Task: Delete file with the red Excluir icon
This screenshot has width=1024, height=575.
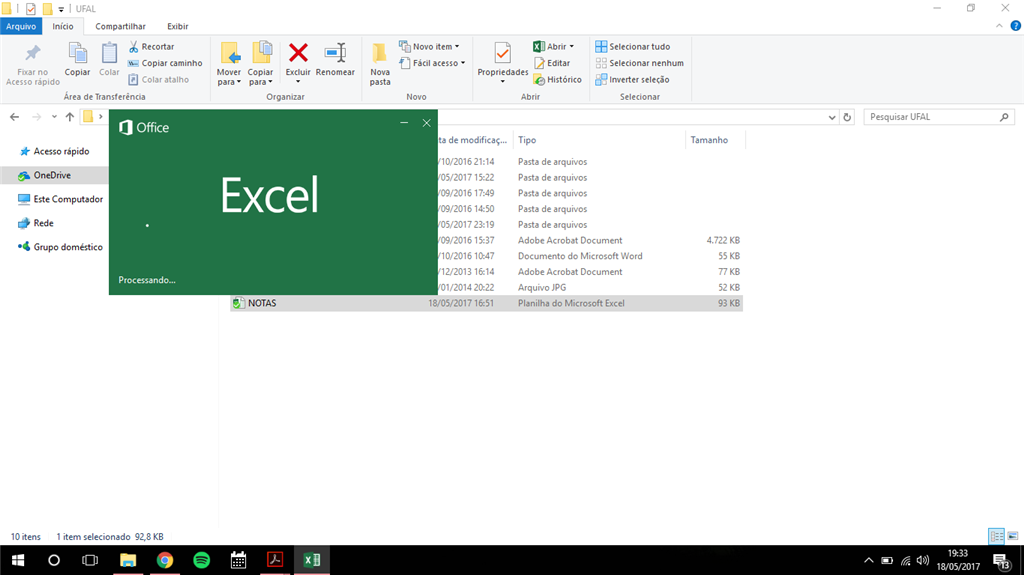Action: [298, 54]
